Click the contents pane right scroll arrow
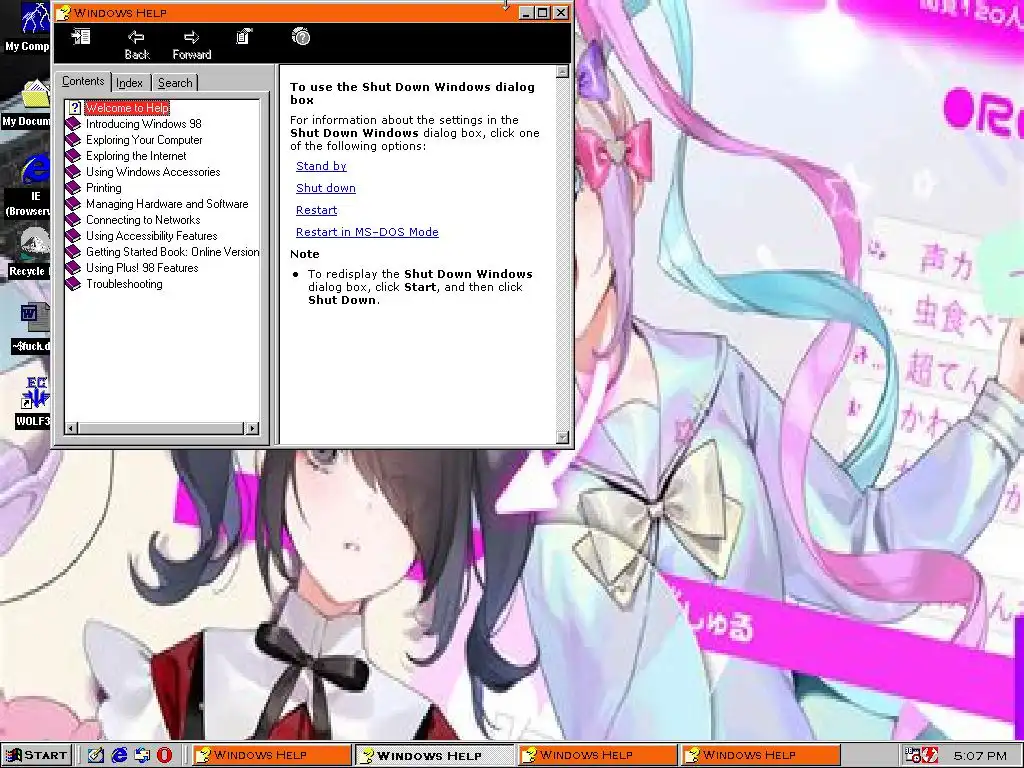Image resolution: width=1024 pixels, height=768 pixels. point(252,428)
